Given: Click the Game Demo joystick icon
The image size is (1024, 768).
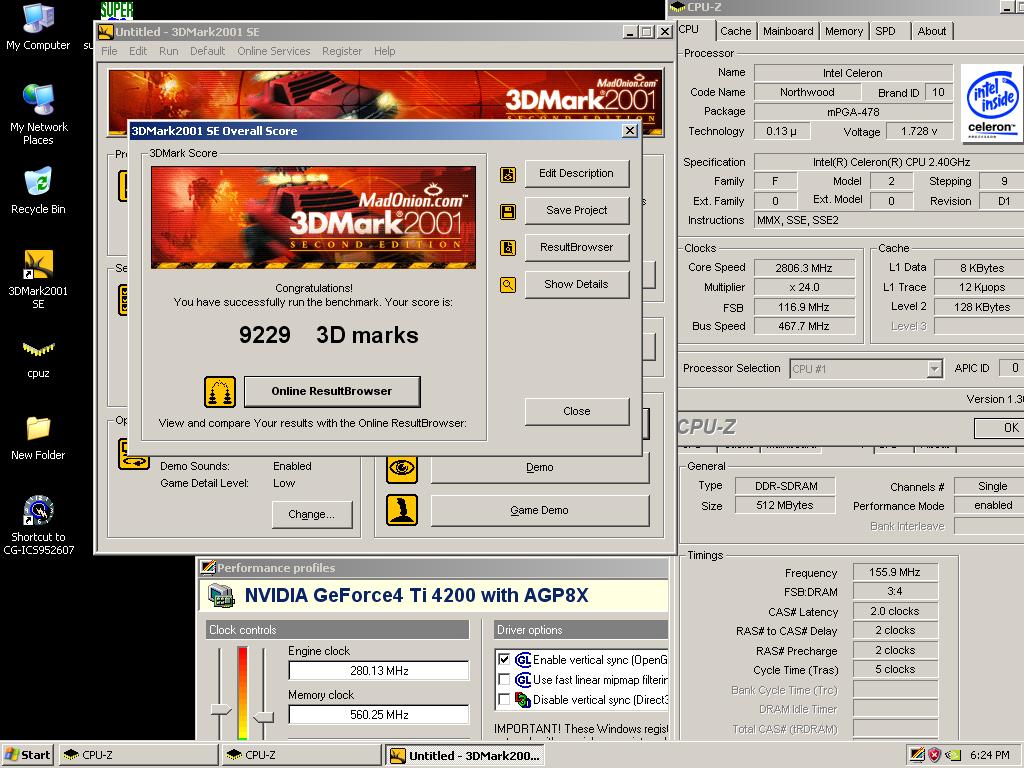Looking at the screenshot, I should click(402, 510).
